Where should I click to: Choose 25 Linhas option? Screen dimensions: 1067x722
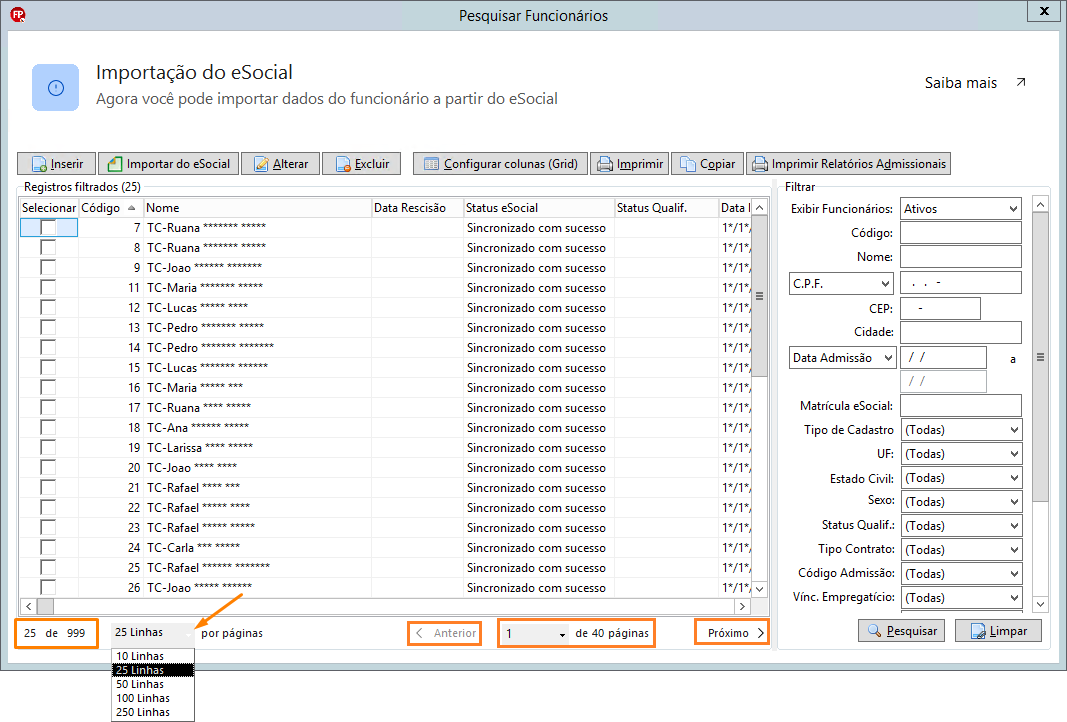coord(153,670)
